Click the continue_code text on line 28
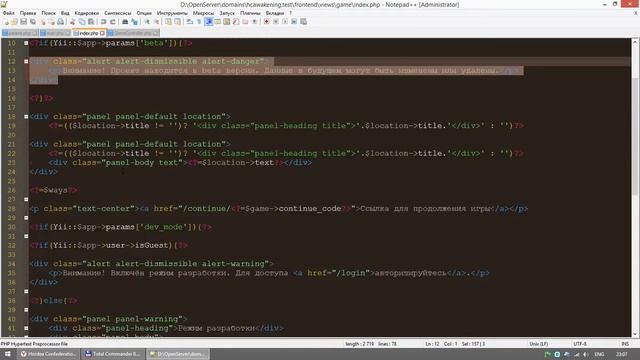 point(310,209)
